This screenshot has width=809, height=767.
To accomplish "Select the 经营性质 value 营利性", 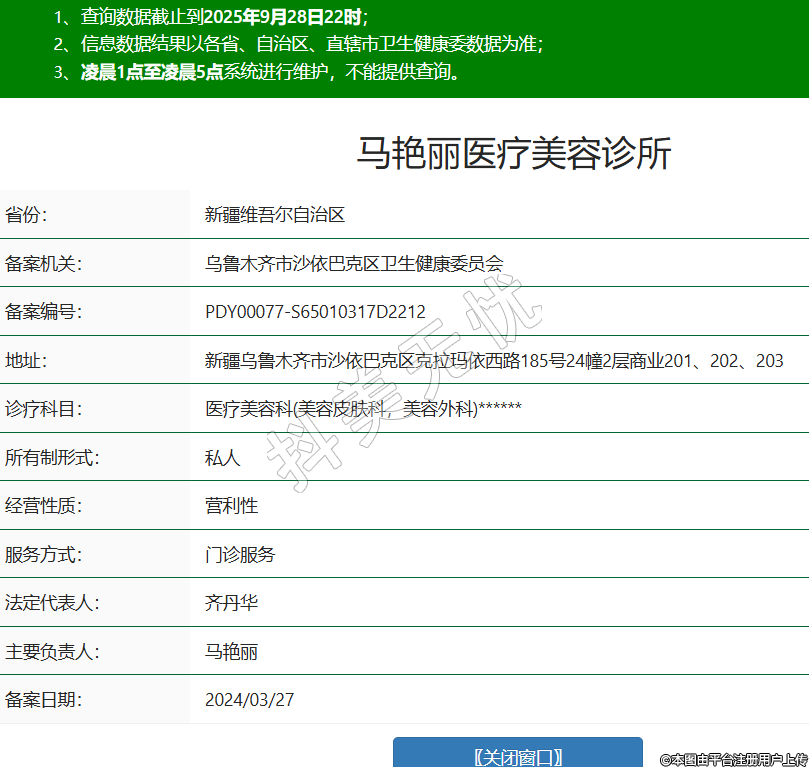I will click(232, 505).
